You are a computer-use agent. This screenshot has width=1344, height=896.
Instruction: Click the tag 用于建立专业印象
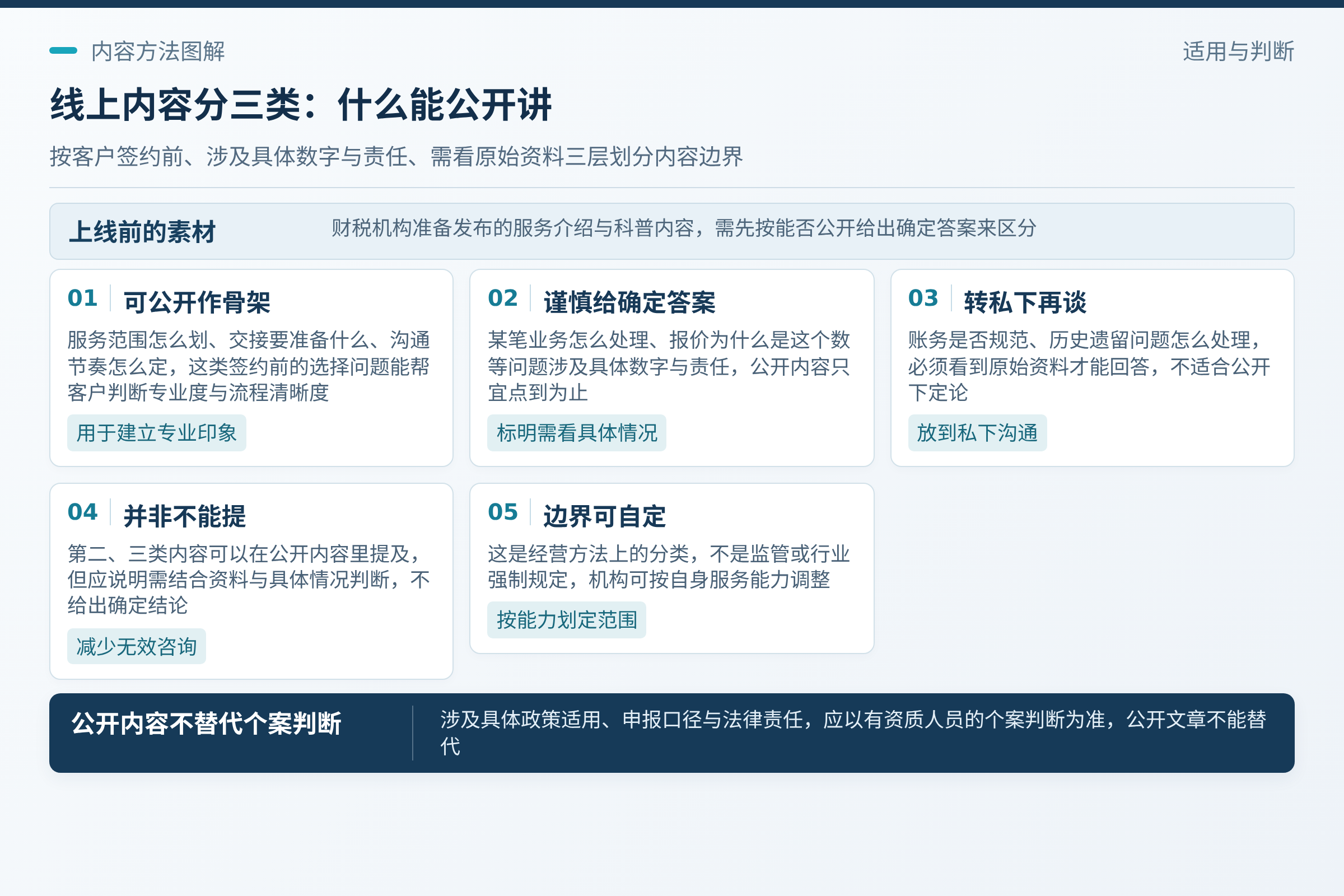157,432
